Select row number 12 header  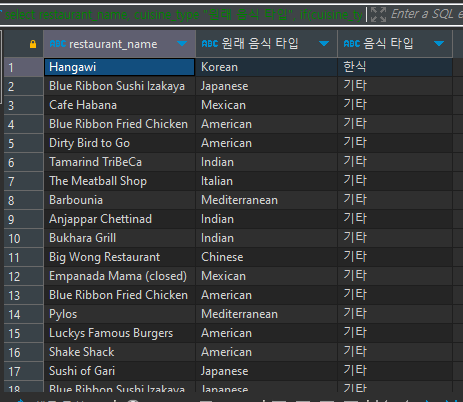click(23, 276)
